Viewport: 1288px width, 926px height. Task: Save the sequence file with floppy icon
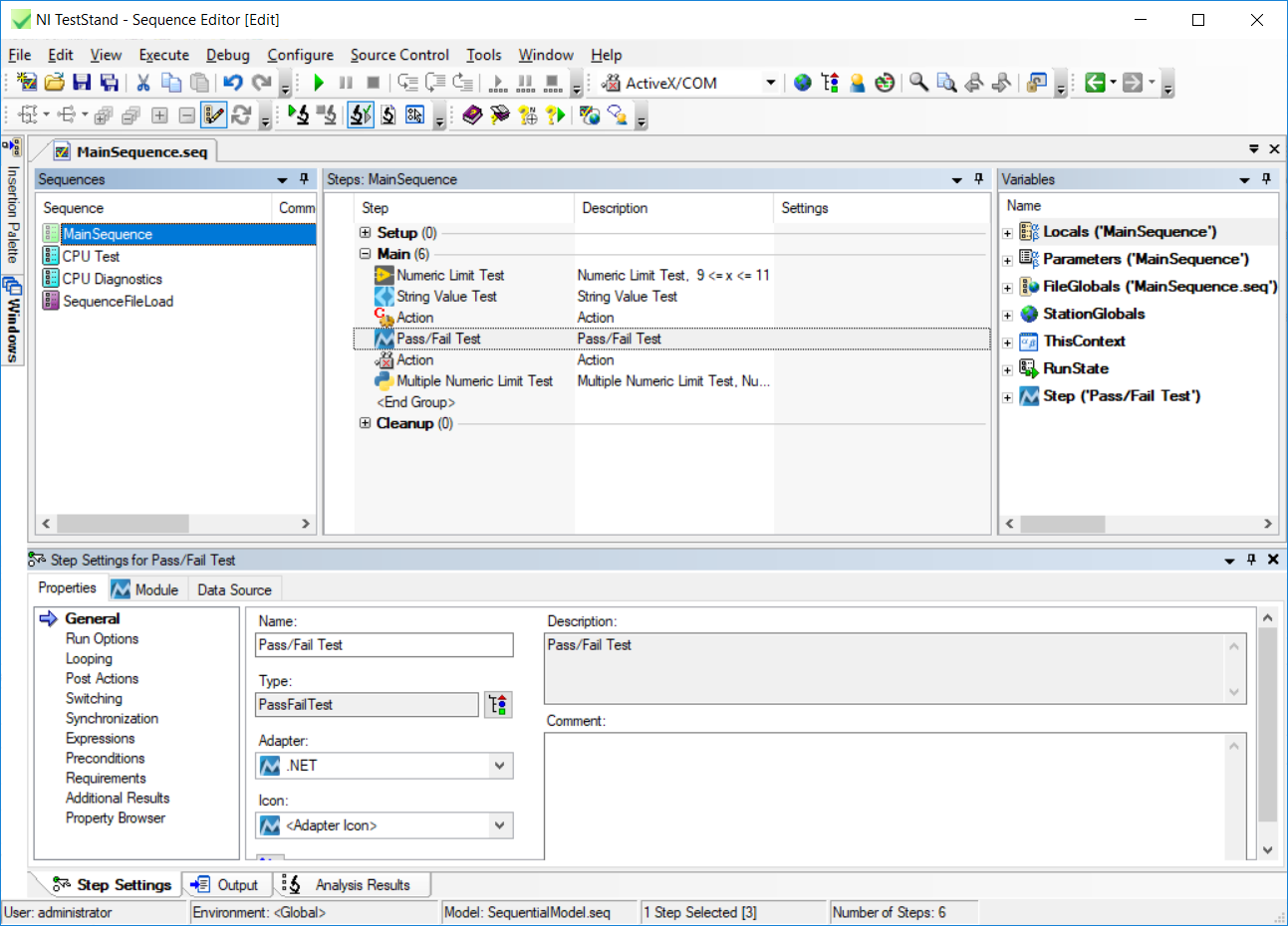coord(83,83)
